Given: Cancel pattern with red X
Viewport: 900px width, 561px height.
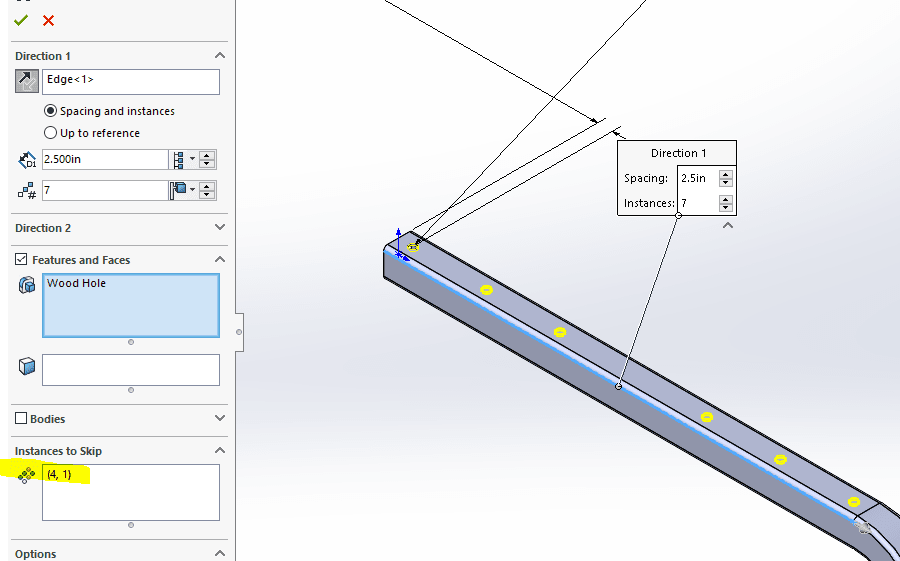Looking at the screenshot, I should [48, 21].
